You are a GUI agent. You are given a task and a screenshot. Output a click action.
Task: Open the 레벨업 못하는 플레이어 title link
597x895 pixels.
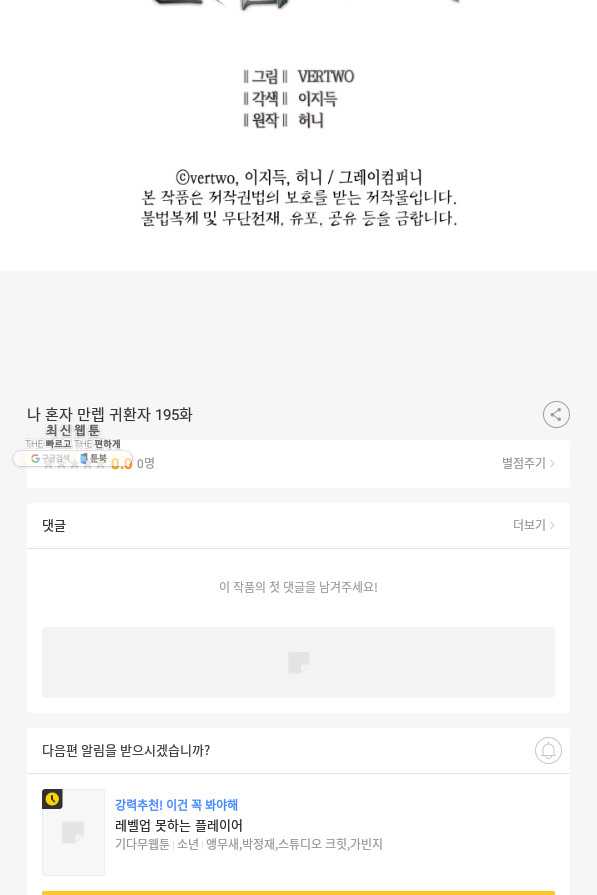[179, 825]
